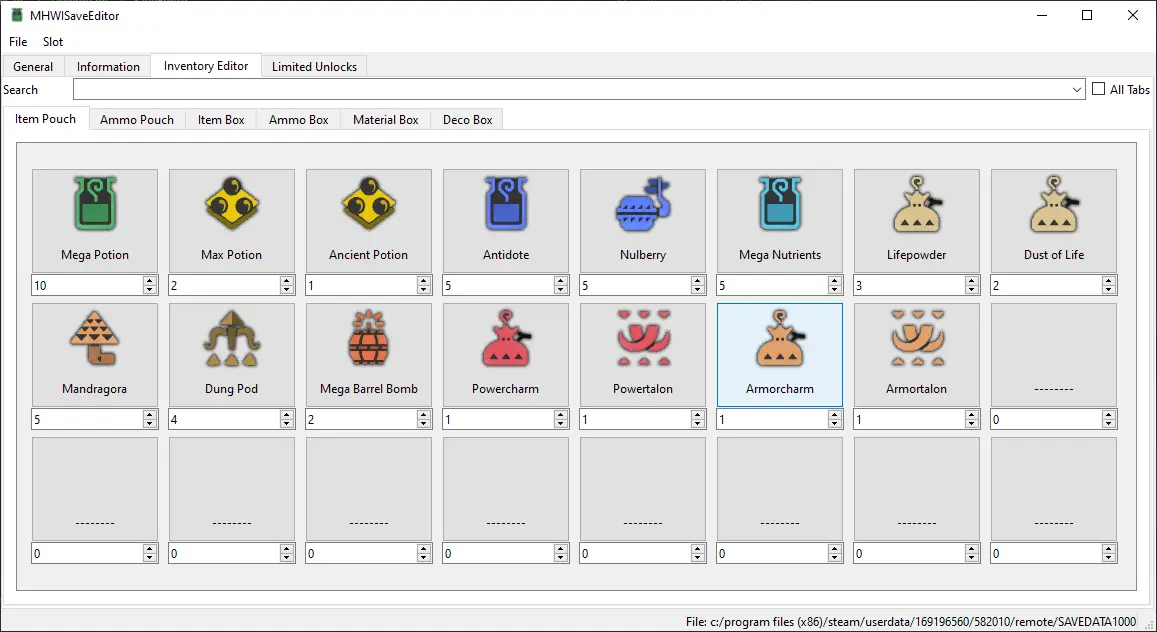Image resolution: width=1157 pixels, height=632 pixels.
Task: Select the Item Pouch tab
Action: click(46, 119)
